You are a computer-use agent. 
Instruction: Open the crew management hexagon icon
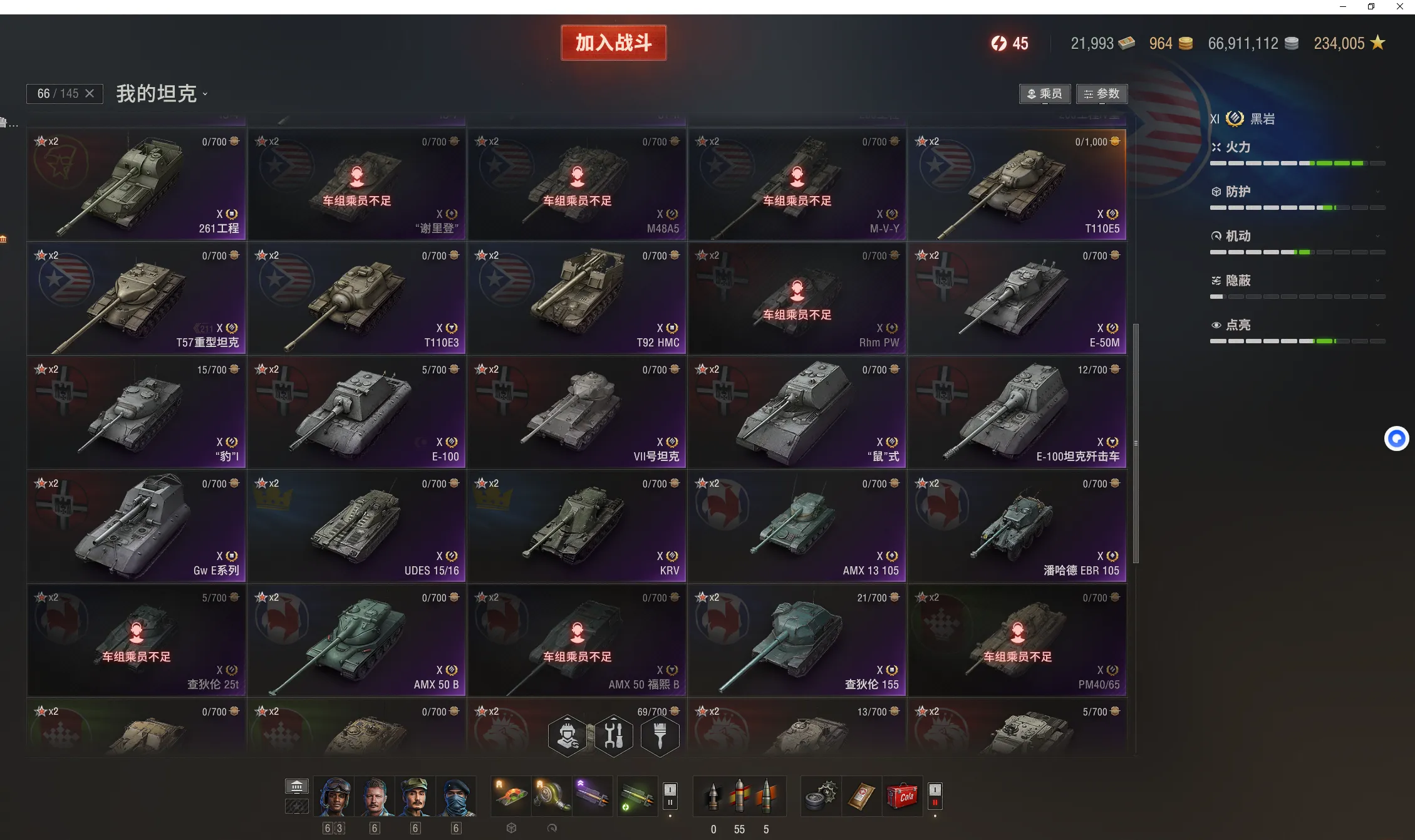point(568,735)
